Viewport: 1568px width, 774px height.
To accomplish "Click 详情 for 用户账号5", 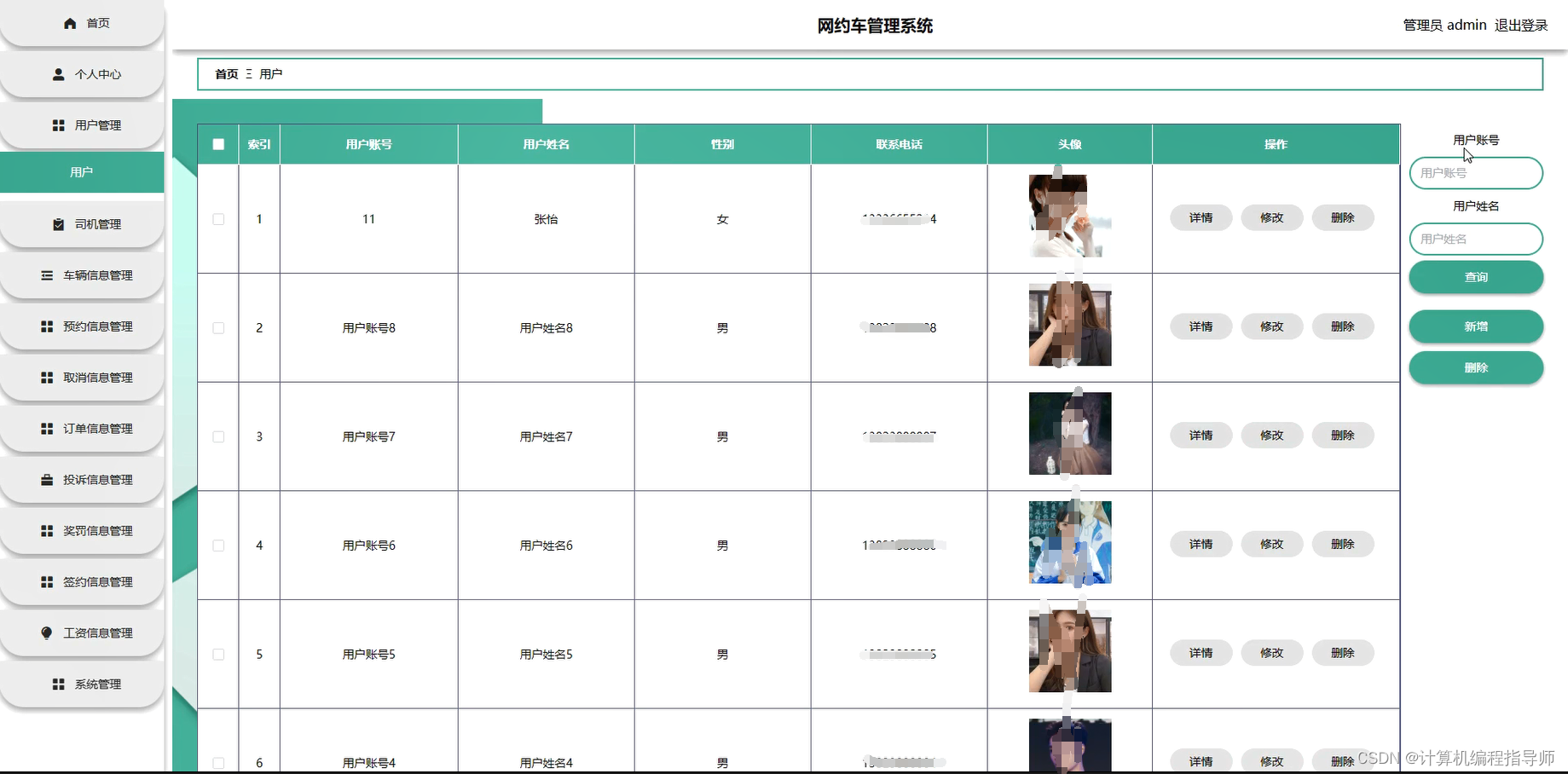I will point(1201,653).
